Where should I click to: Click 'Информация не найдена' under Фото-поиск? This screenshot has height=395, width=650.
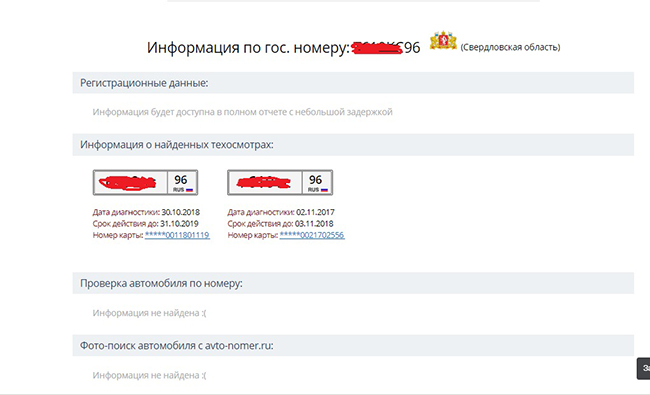tap(149, 375)
